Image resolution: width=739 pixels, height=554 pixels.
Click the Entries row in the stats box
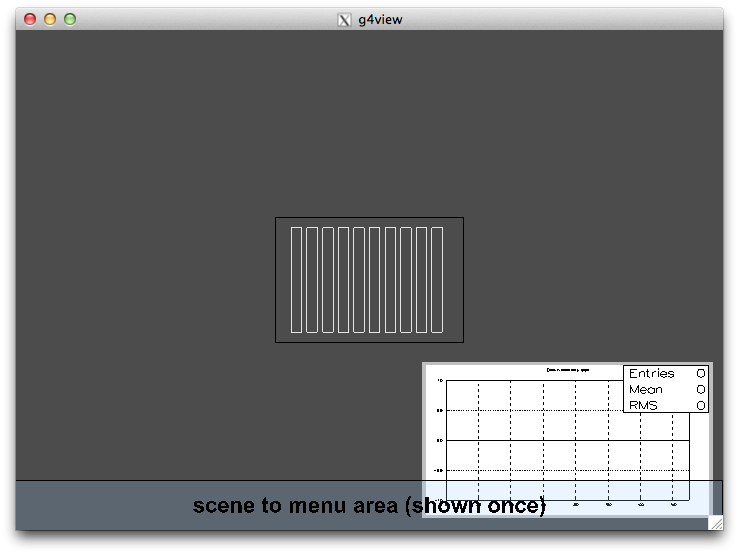click(665, 373)
